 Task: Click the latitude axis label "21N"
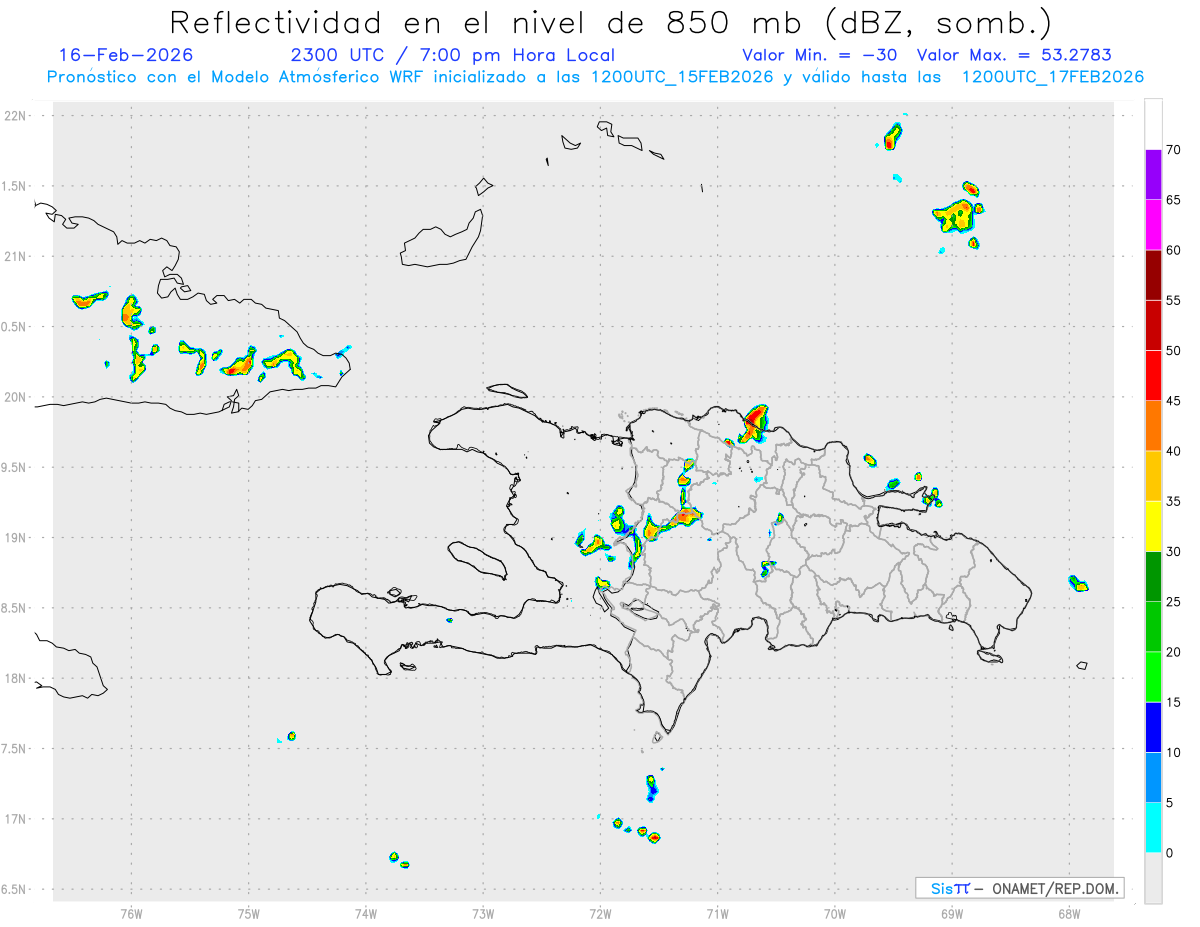pyautogui.click(x=16, y=257)
